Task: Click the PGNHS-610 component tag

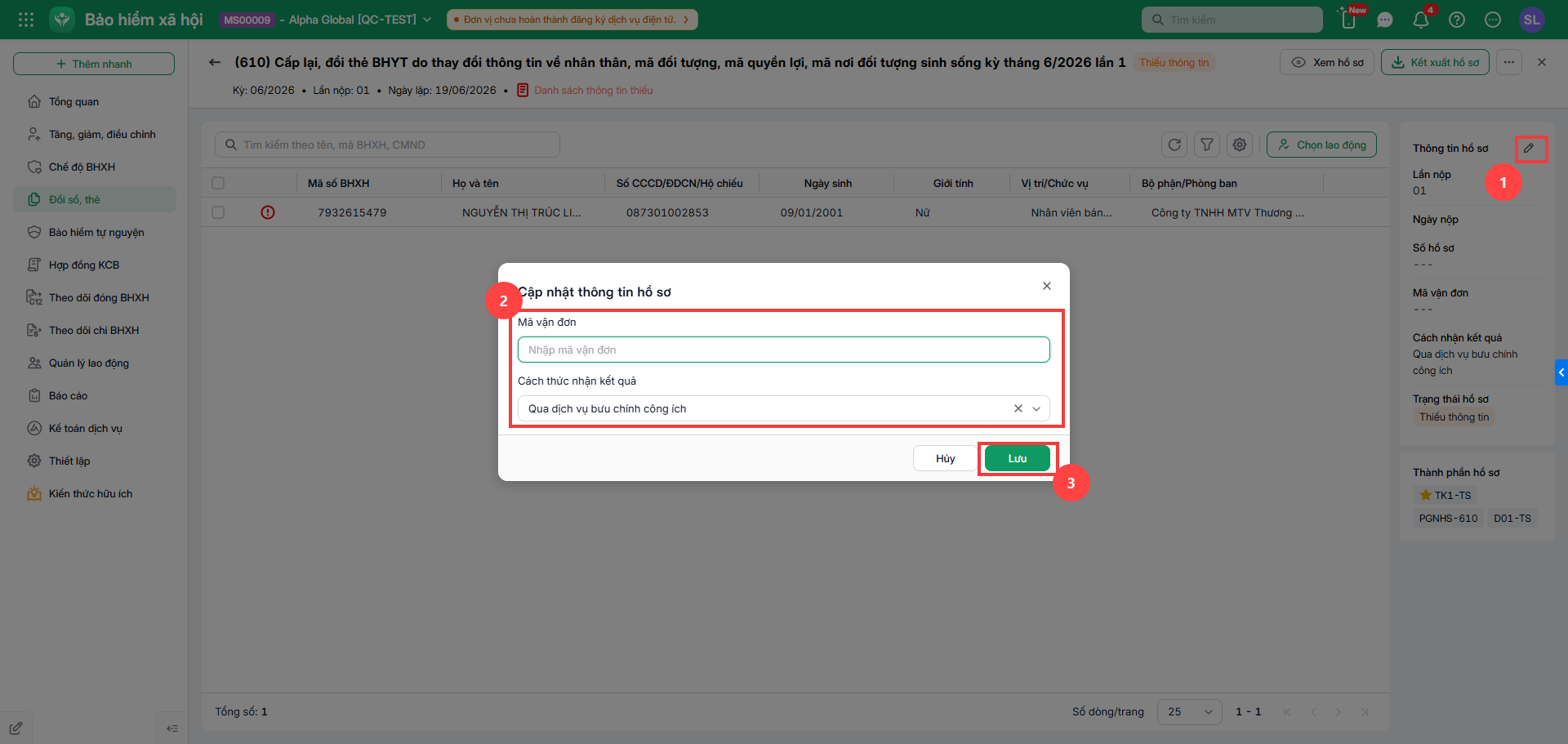Action: click(x=1448, y=518)
